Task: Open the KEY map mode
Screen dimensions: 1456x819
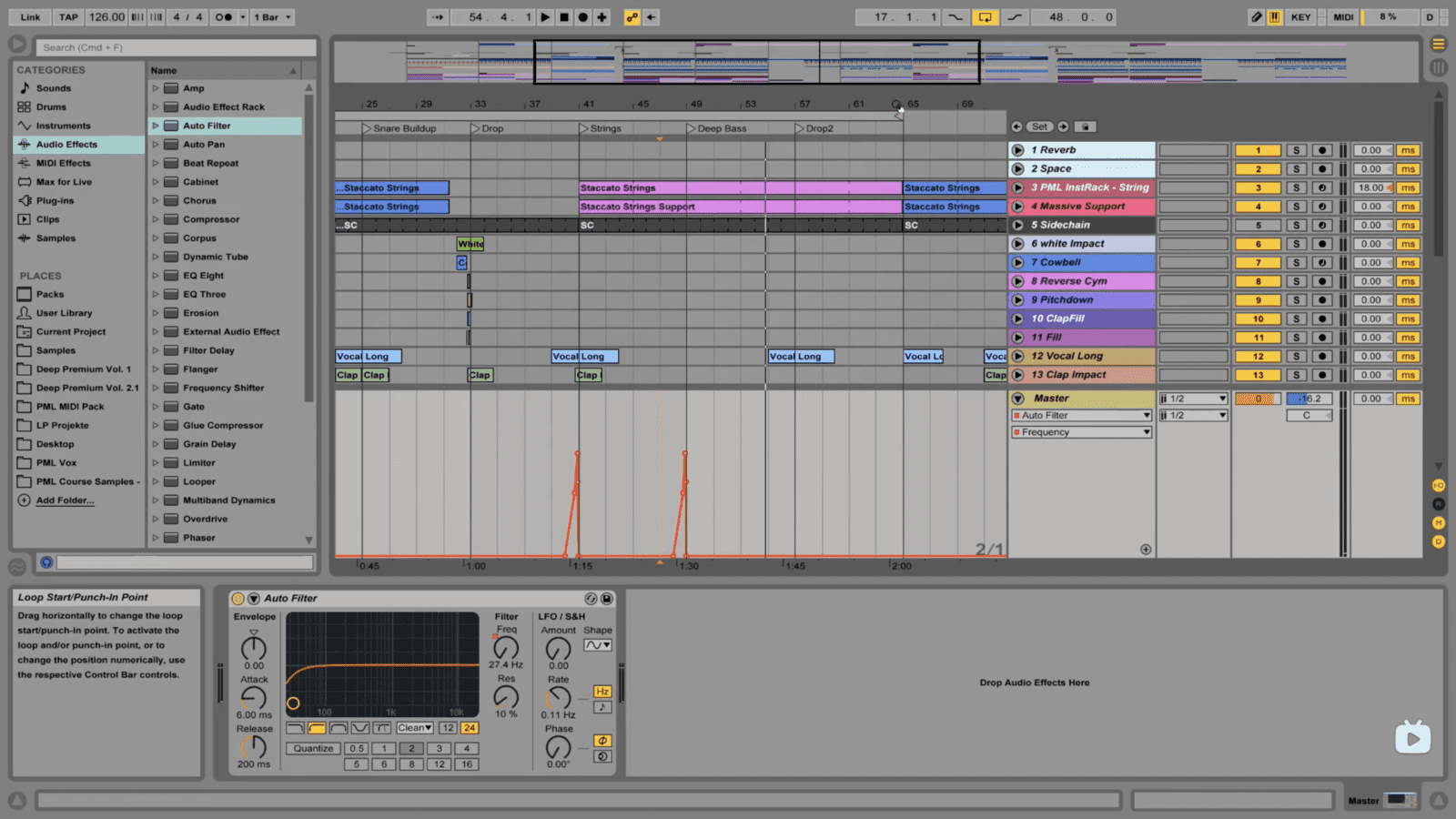Action: click(x=1301, y=17)
